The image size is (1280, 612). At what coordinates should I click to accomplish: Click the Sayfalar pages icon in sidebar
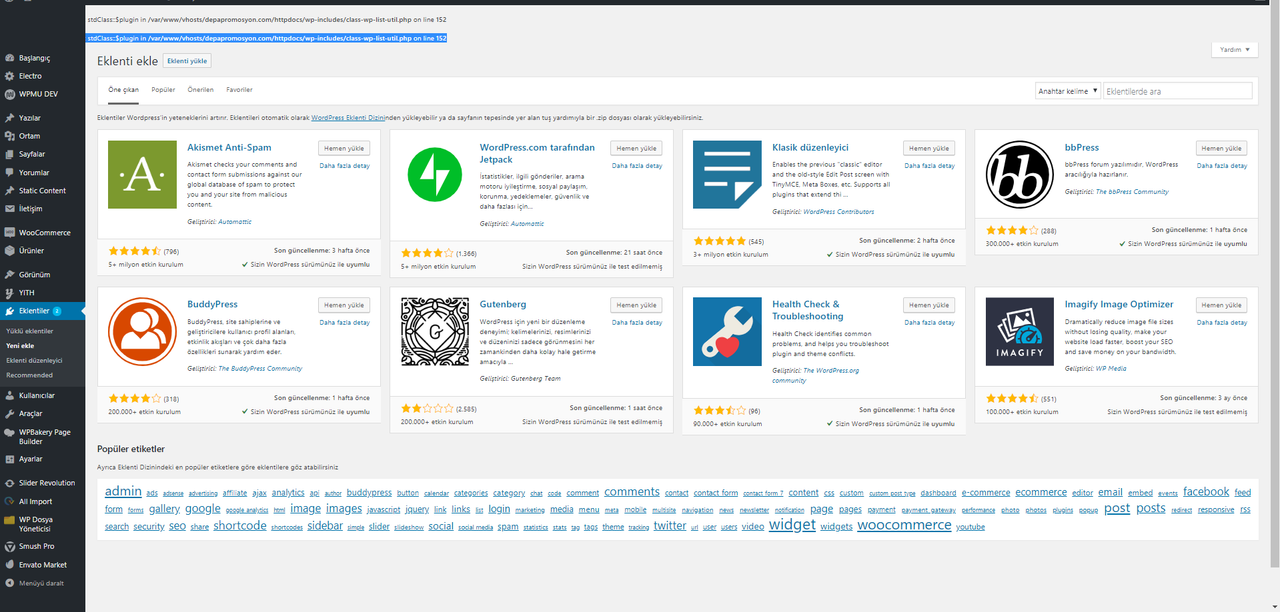pyautogui.click(x=9, y=154)
